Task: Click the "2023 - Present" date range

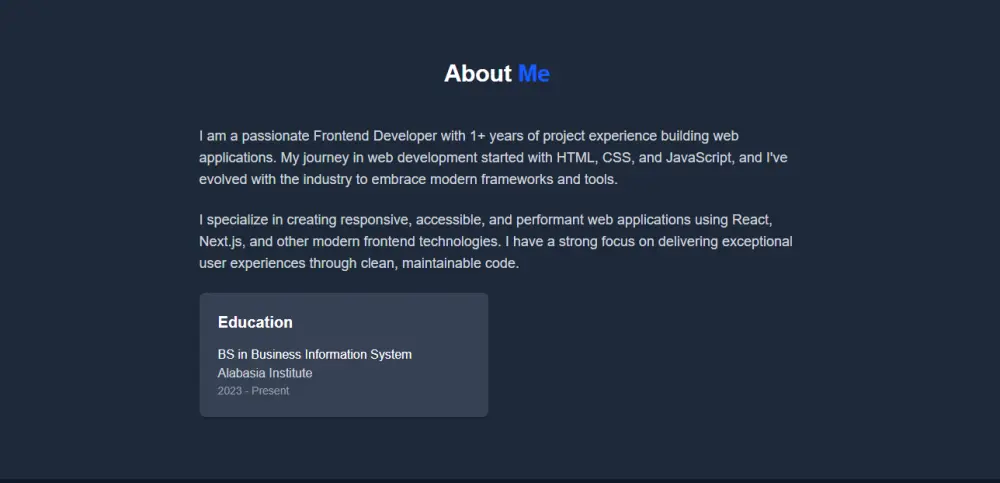Action: click(x=253, y=391)
